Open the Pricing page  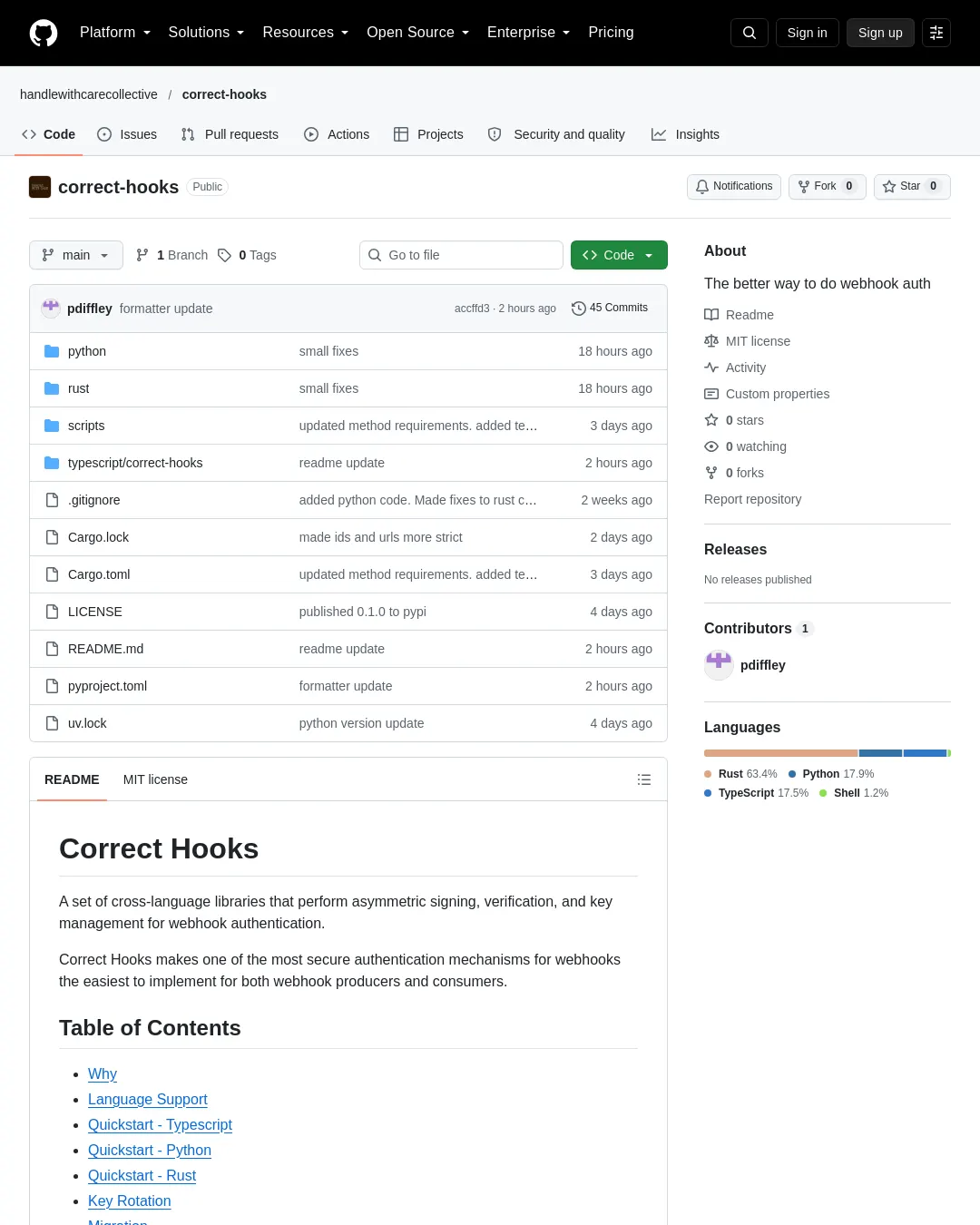611,33
